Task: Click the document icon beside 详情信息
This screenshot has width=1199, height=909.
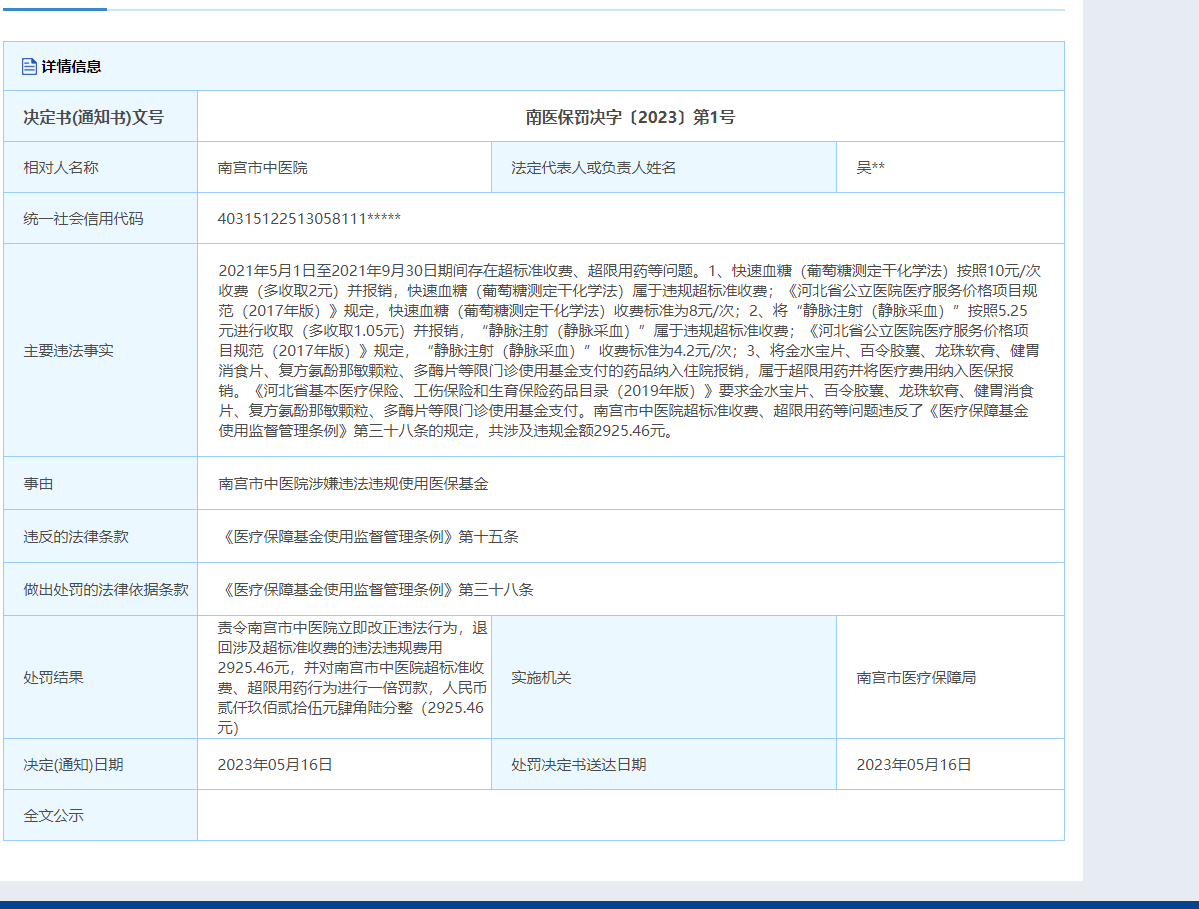Action: pyautogui.click(x=29, y=67)
